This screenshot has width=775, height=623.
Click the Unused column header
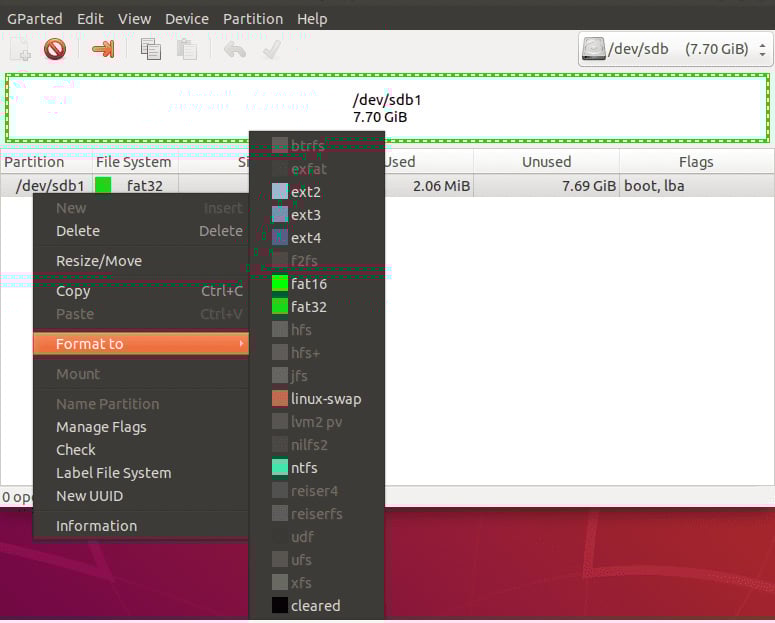[546, 162]
